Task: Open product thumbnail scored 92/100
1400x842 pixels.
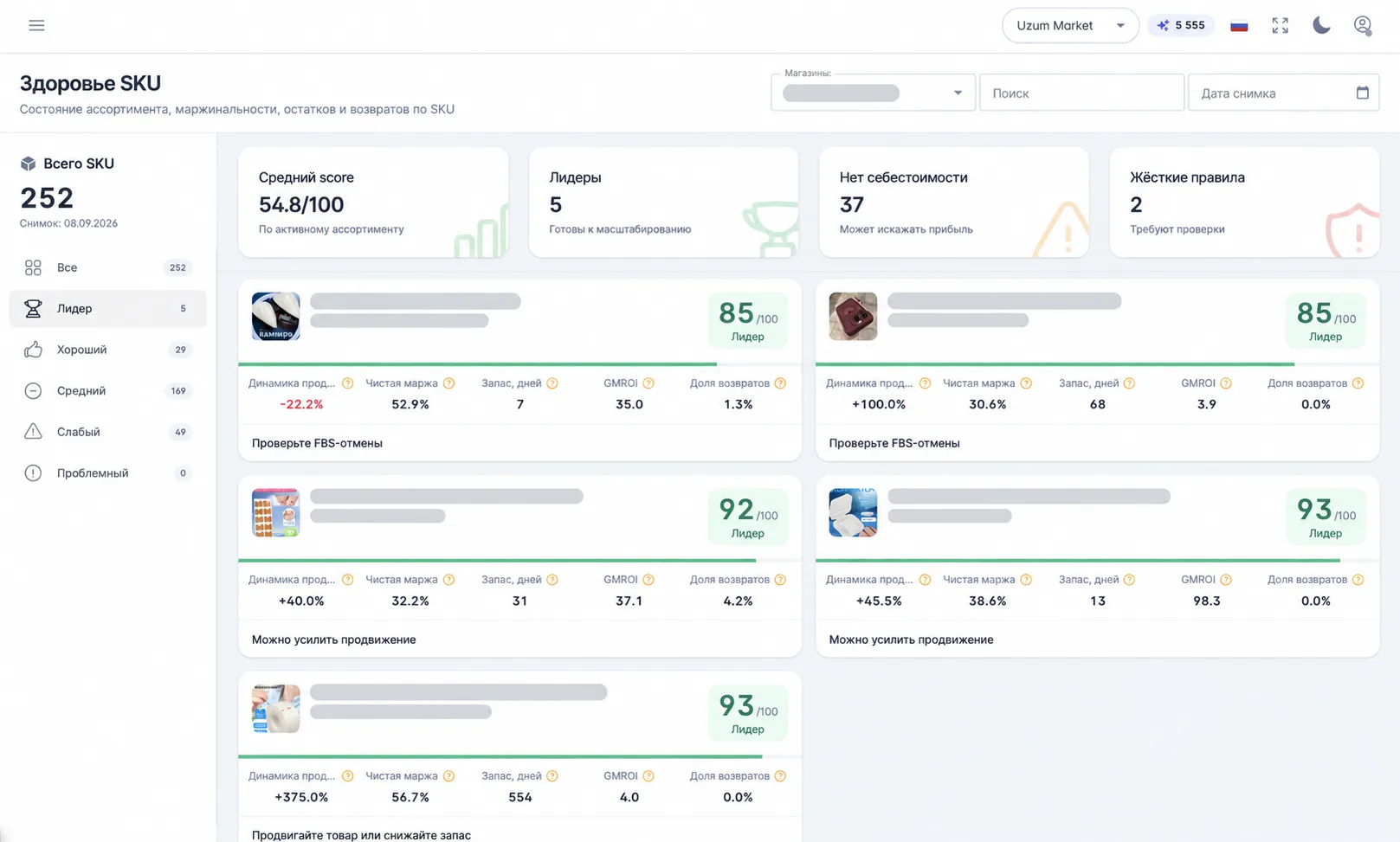Action: [275, 512]
